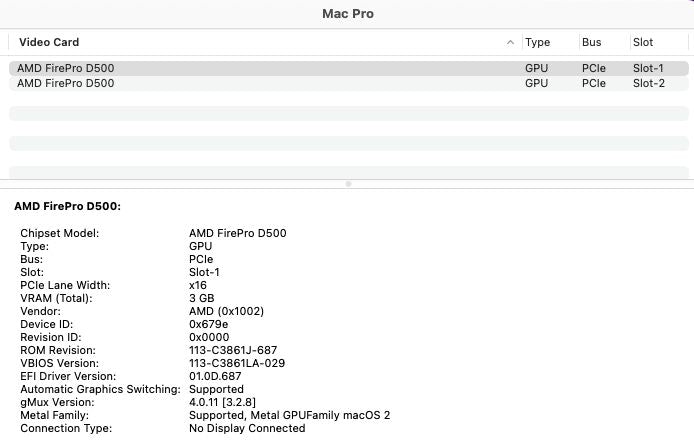Click the Chipset Model value text
The width and height of the screenshot is (694, 448).
[x=237, y=233]
